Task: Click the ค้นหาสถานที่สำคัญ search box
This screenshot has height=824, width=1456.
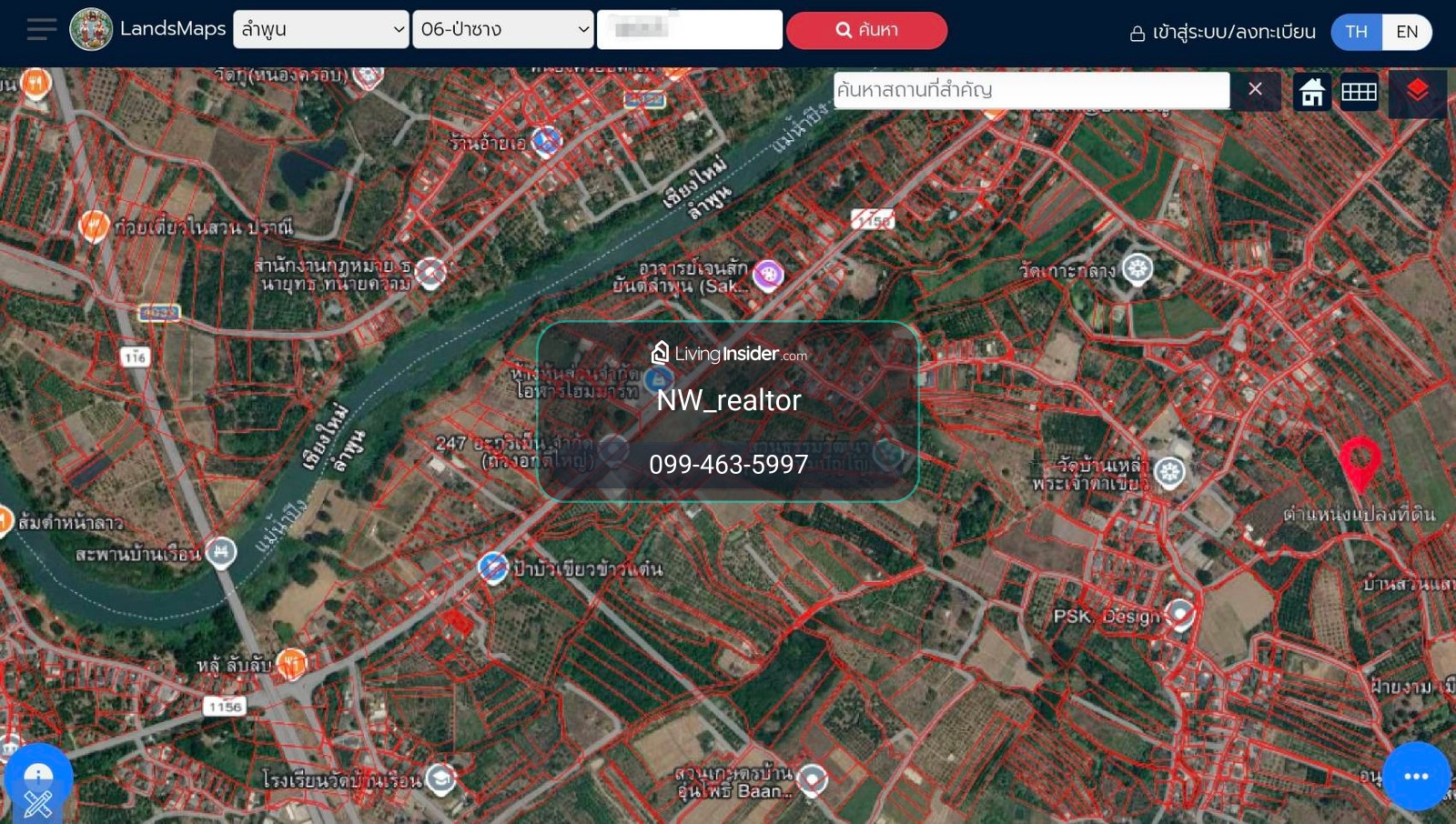Action: point(1031,90)
